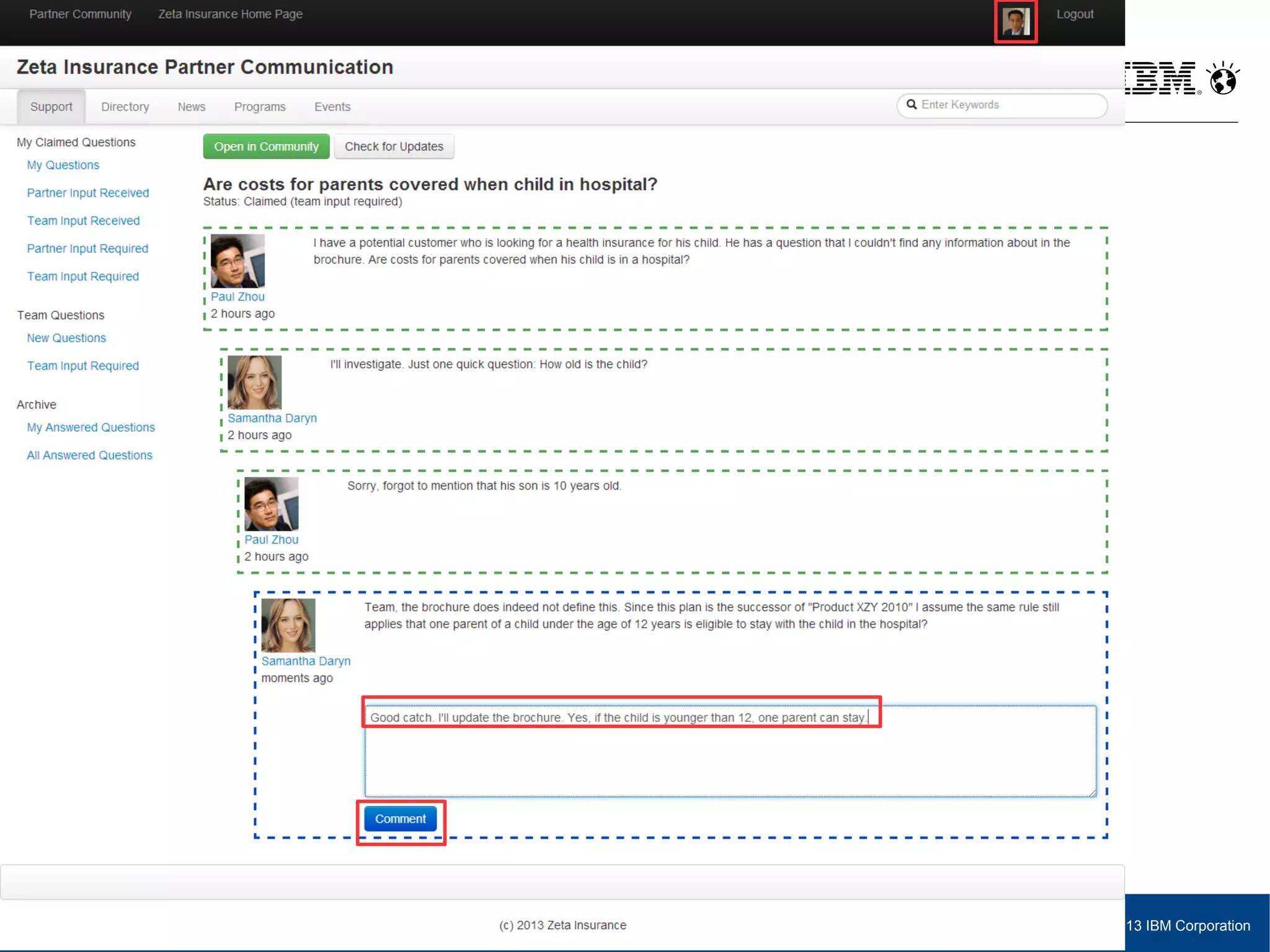The image size is (1270, 952).
Task: Click the search magnifier icon
Action: (x=912, y=105)
